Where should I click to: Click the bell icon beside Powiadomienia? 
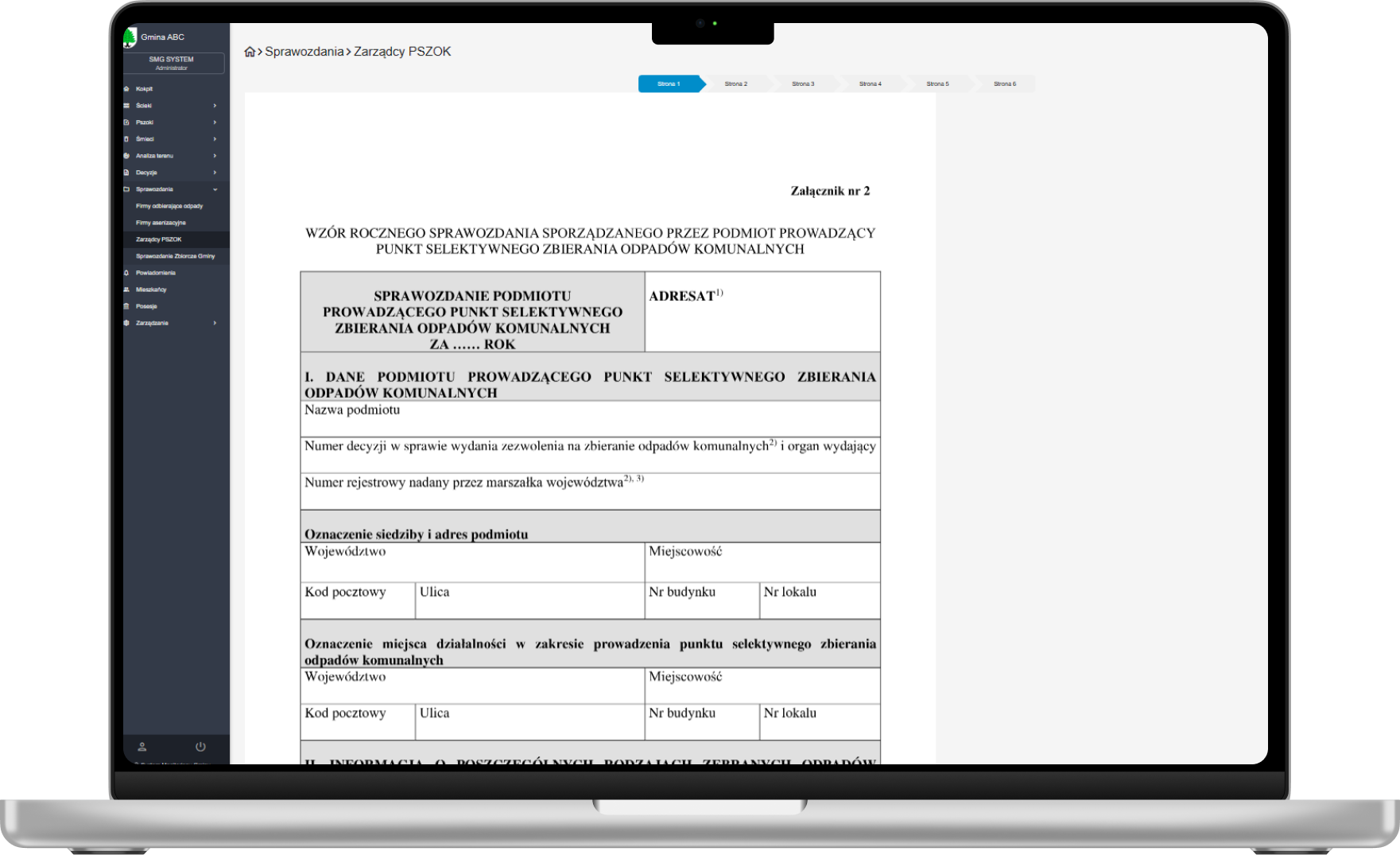point(126,273)
